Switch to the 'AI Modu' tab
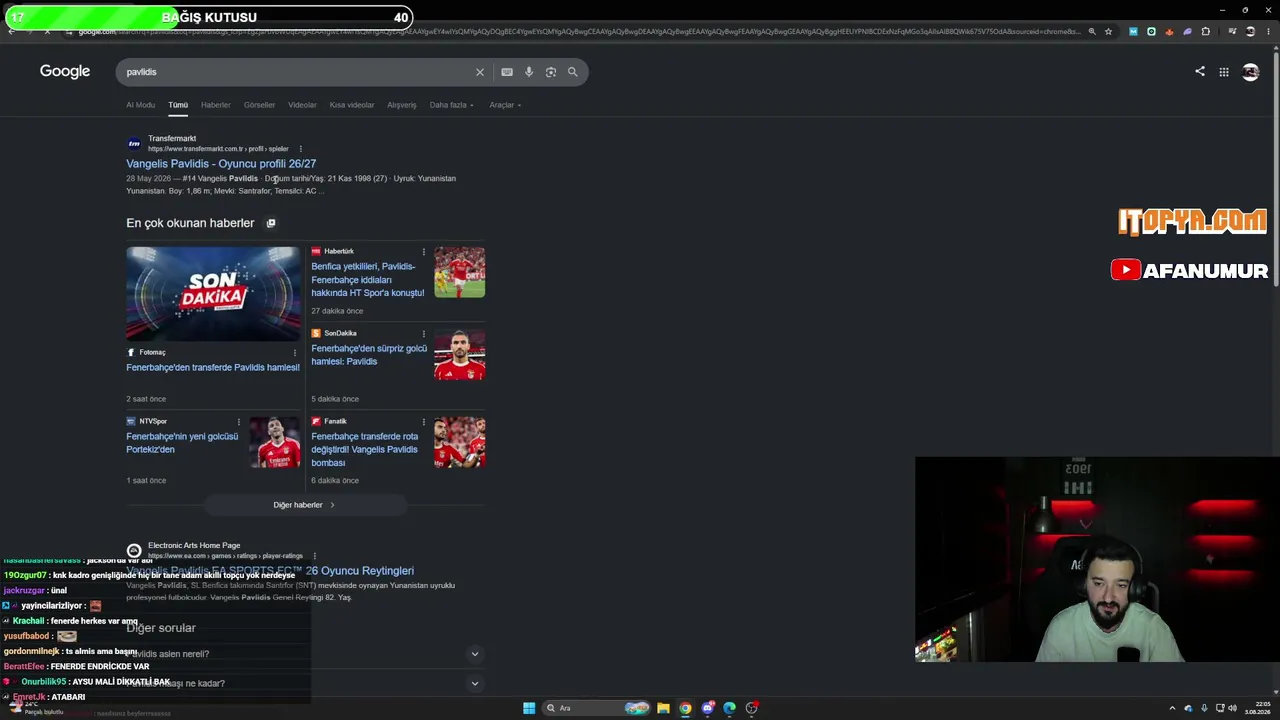This screenshot has height=720, width=1280. (x=140, y=105)
